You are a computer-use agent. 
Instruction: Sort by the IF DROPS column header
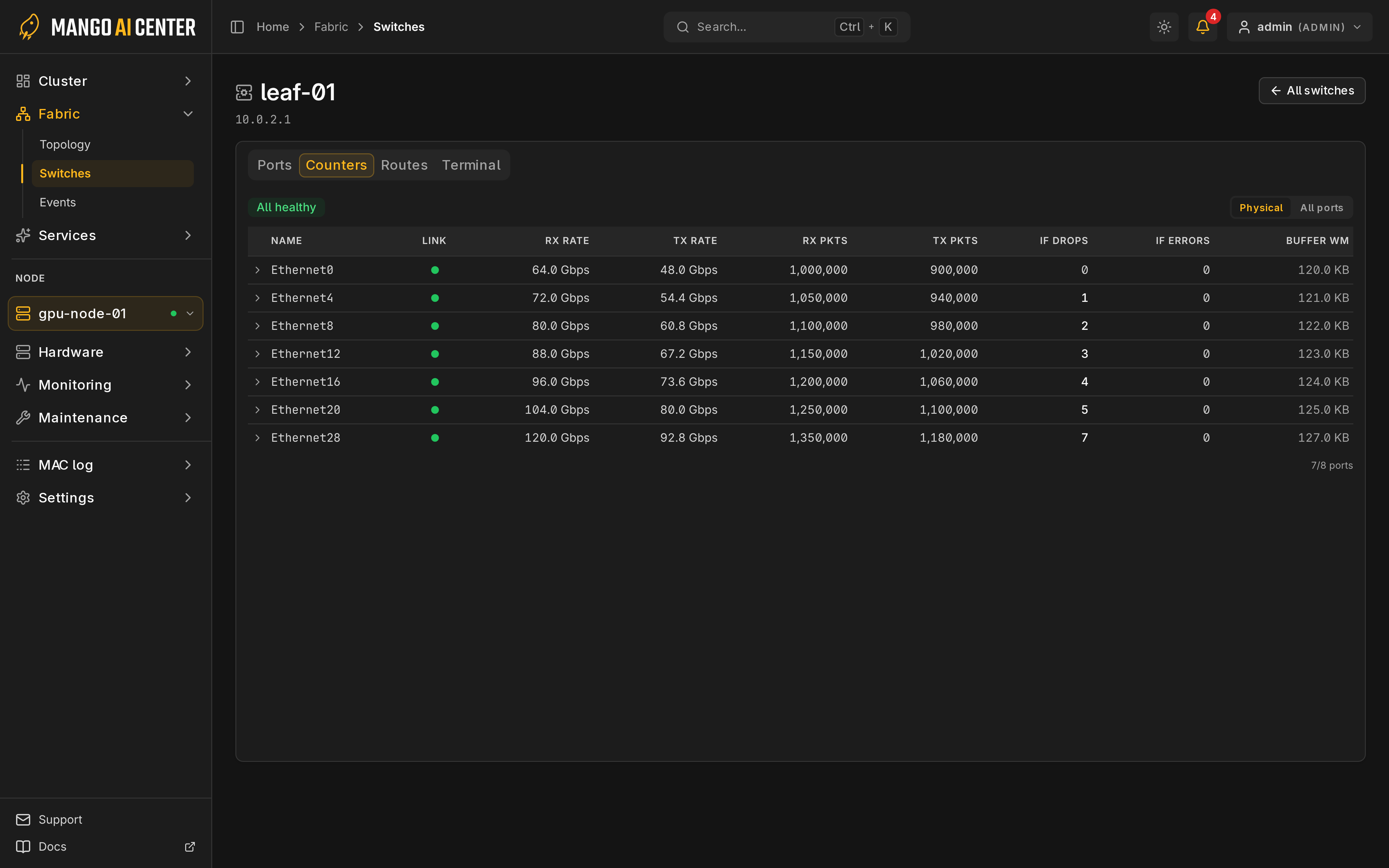coord(1064,240)
